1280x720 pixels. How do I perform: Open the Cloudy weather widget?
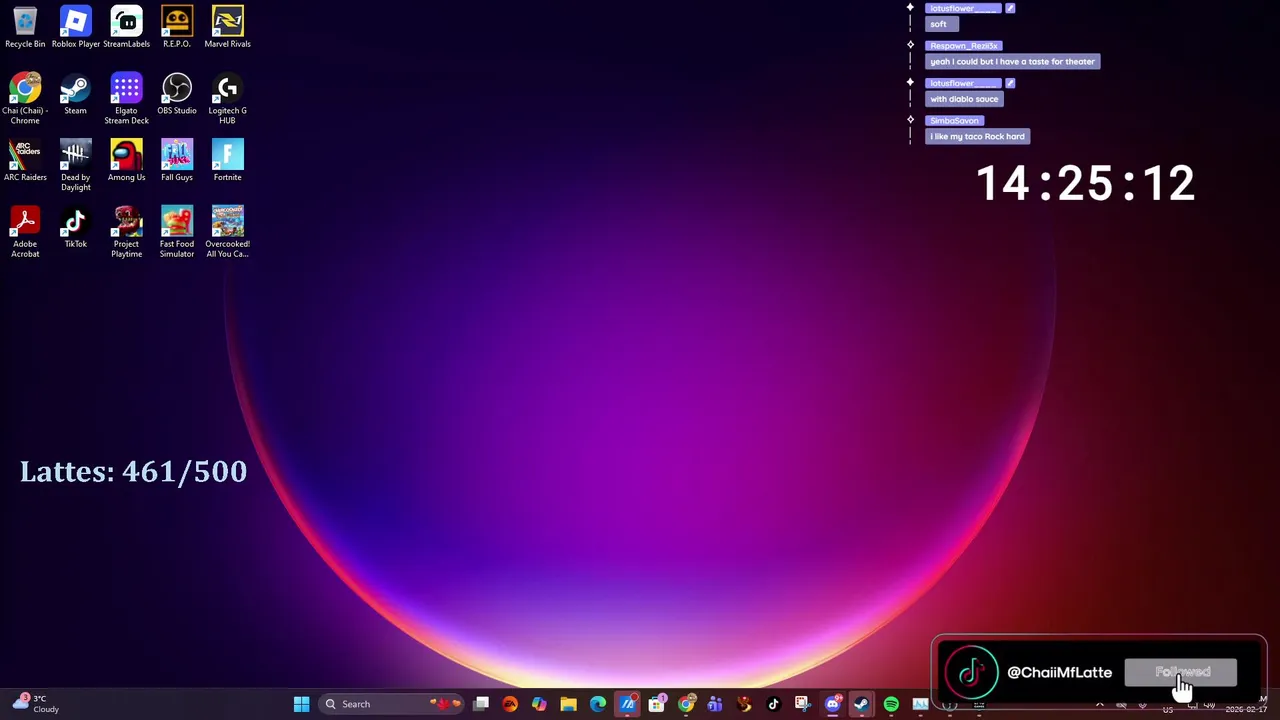coord(36,704)
